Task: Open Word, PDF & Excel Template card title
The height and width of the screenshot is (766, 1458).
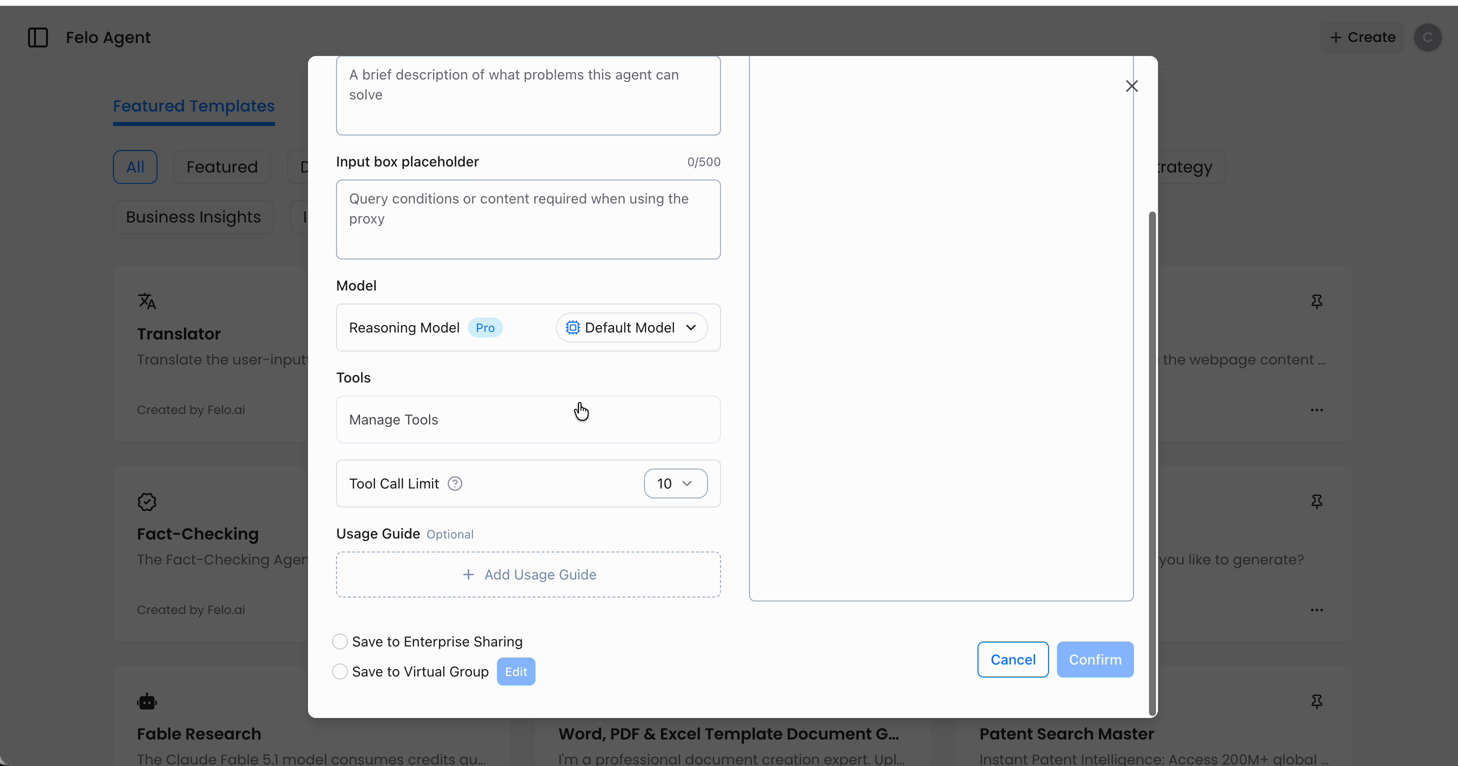Action: 729,734
